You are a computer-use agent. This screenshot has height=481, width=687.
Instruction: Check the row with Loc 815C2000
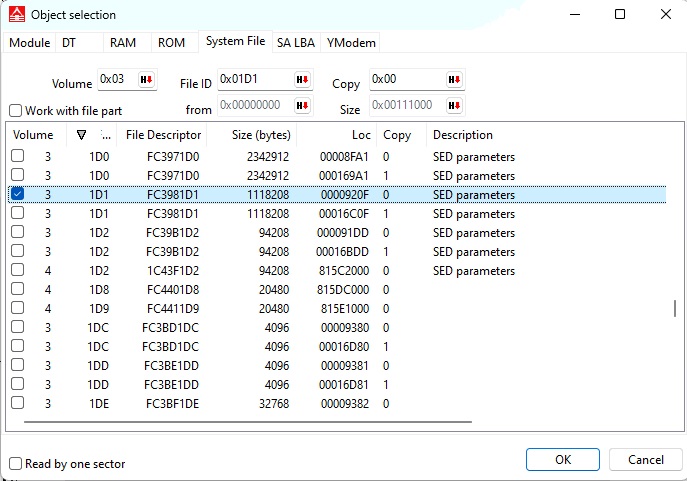coord(18,270)
